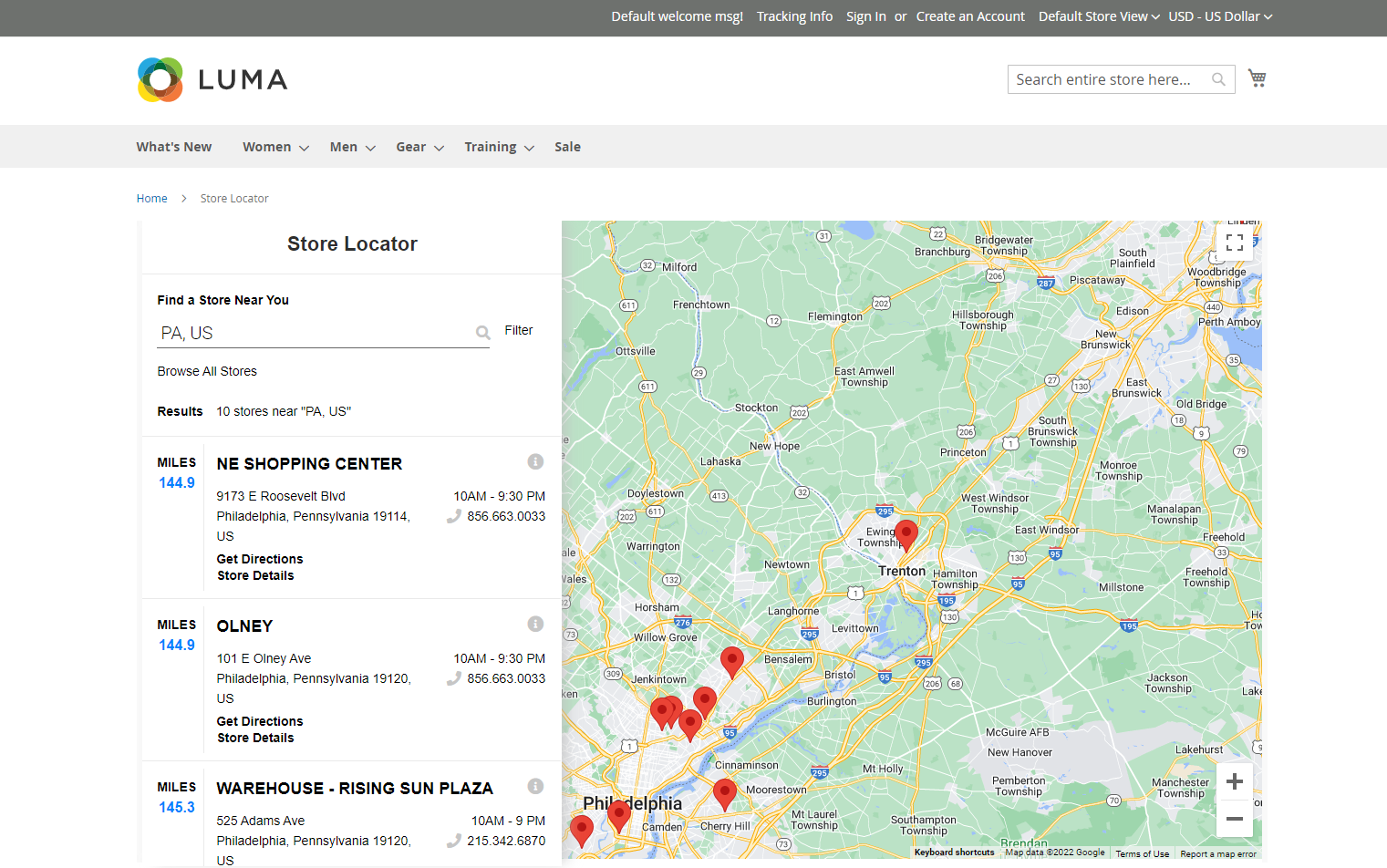View Store Details for Olney store
Viewport: 1387px width, 868px height.
click(x=255, y=738)
